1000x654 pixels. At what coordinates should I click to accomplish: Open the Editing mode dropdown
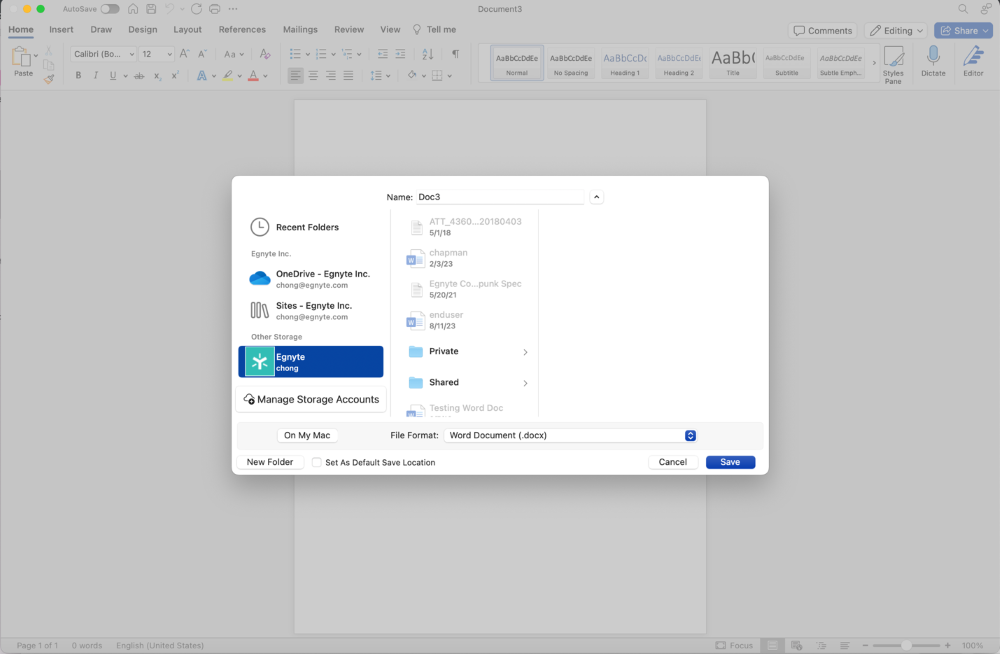tap(896, 31)
